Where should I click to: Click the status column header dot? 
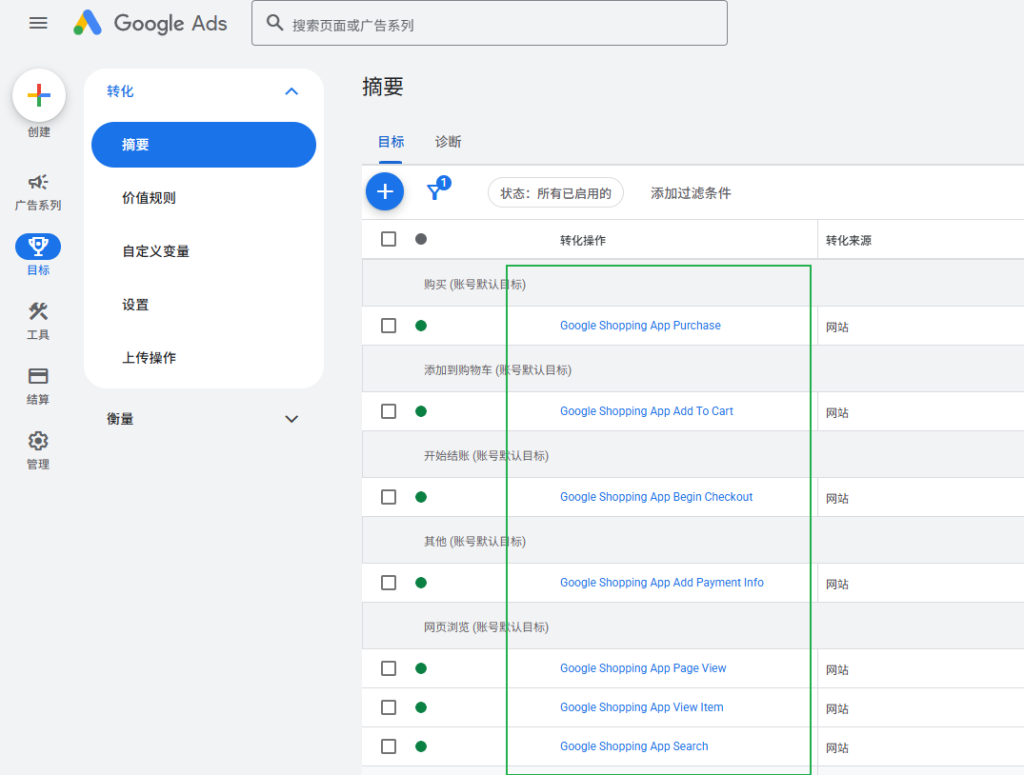[x=421, y=239]
